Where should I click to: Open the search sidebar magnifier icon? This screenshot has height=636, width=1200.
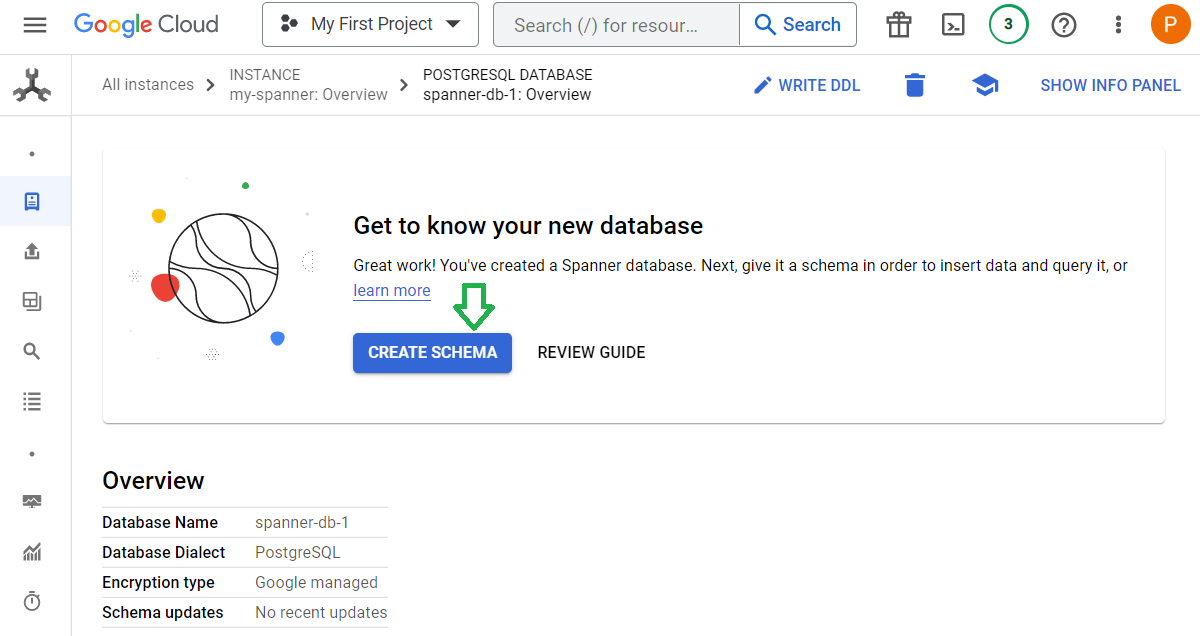click(x=32, y=351)
